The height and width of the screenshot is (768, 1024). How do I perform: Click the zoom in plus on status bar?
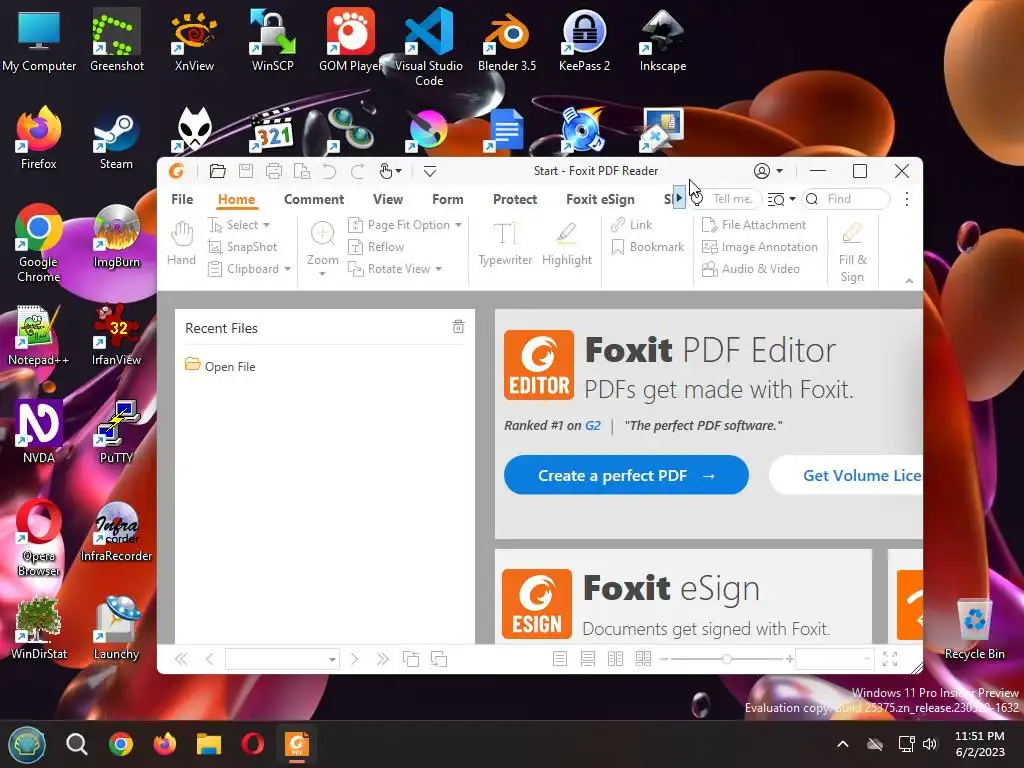[x=790, y=659]
